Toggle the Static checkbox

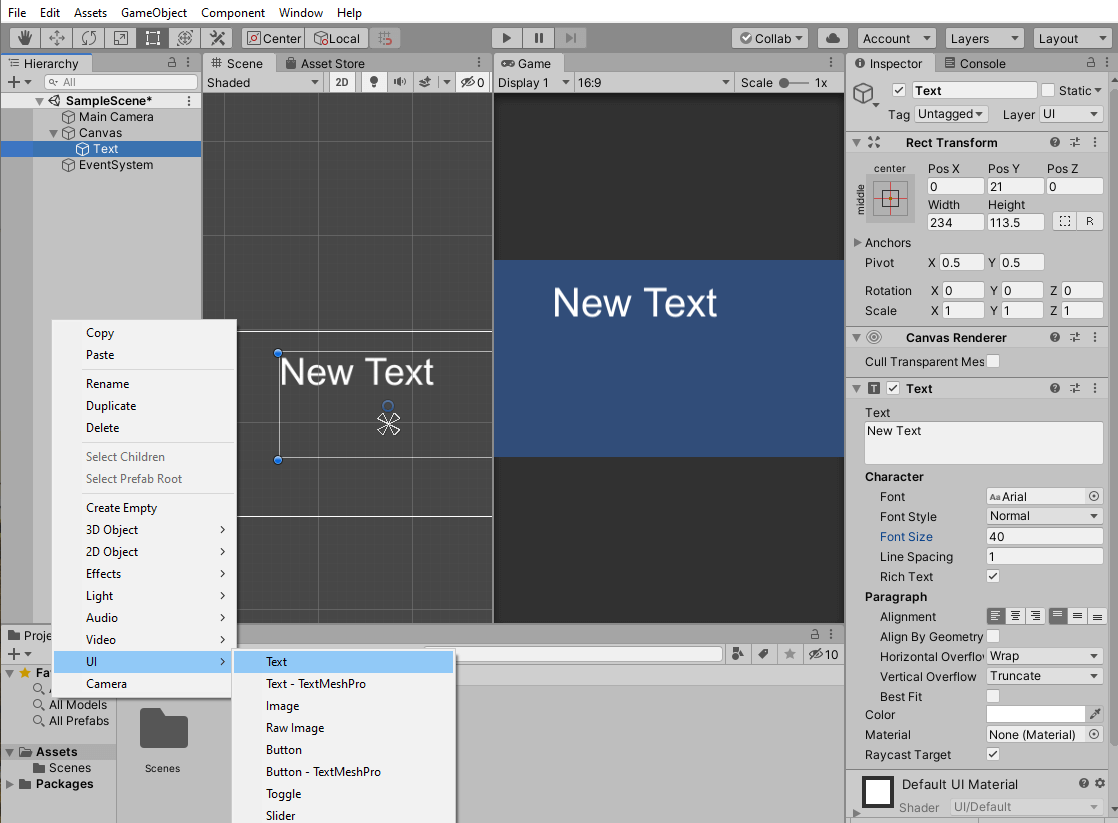pos(1048,90)
